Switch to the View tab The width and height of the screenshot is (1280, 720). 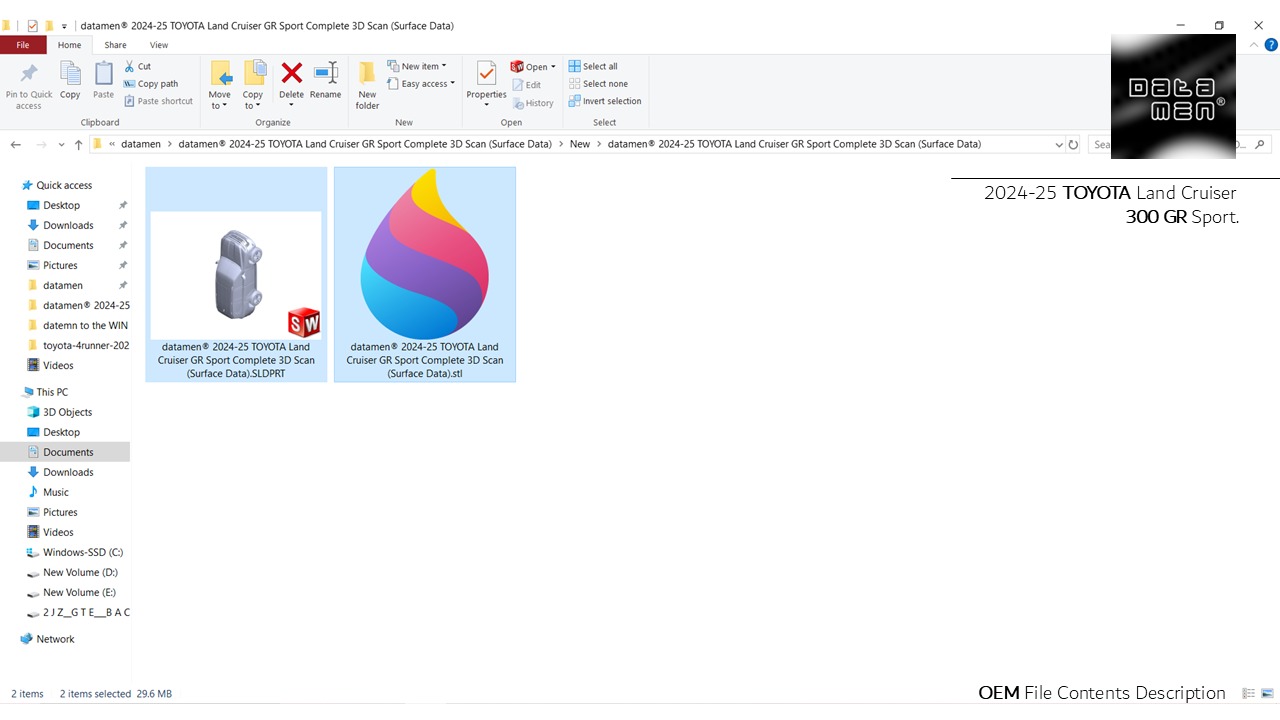(x=159, y=45)
